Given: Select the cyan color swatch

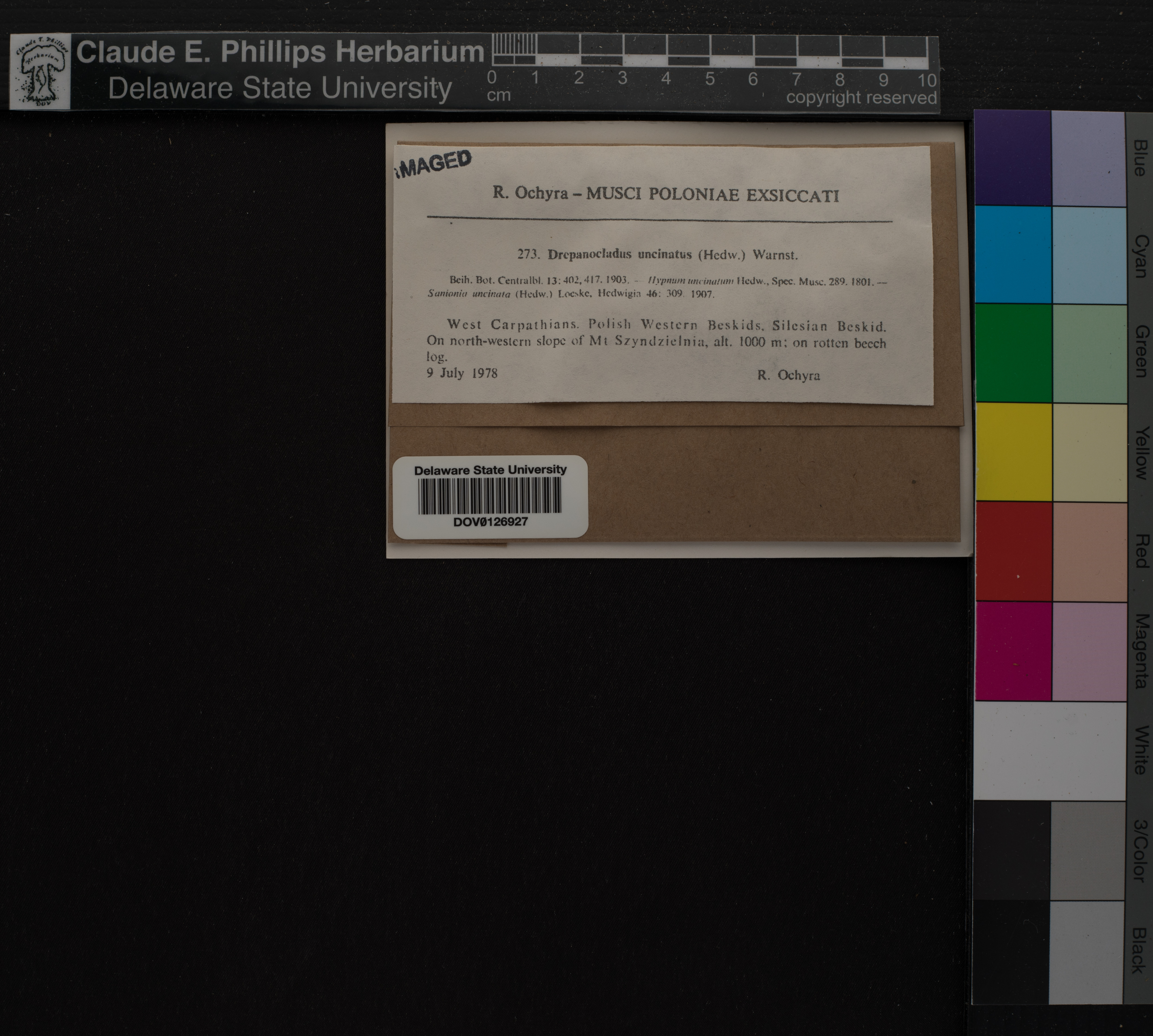Looking at the screenshot, I should pos(1012,254).
